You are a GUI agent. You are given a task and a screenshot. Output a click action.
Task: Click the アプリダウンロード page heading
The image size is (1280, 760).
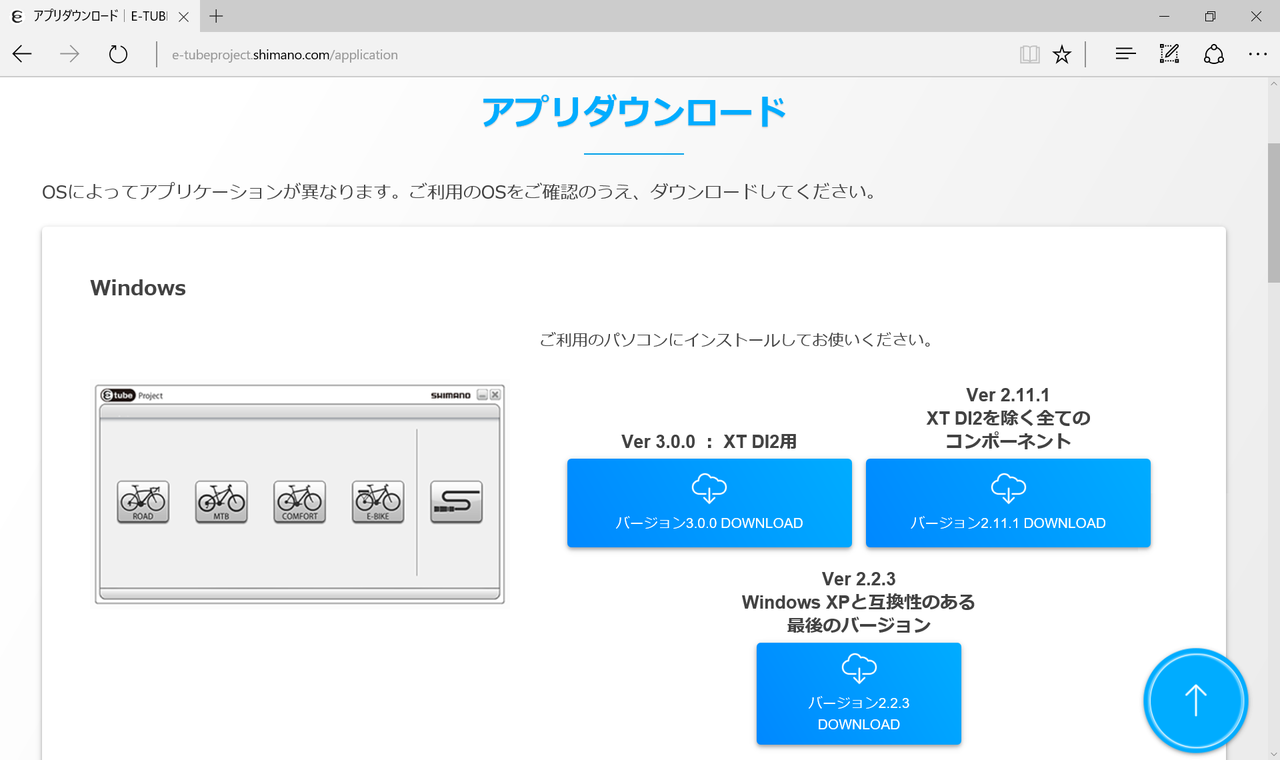tap(634, 112)
